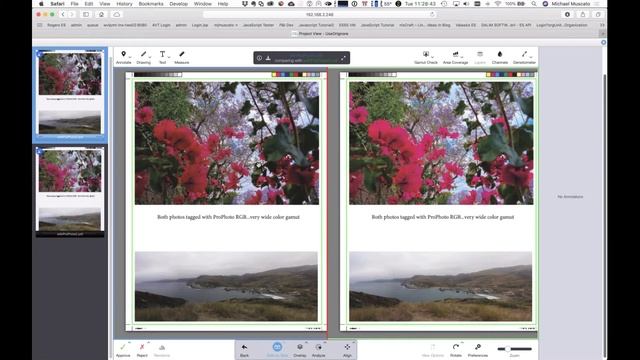Open the Edit menu
The image size is (640, 360).
[x=89, y=4]
